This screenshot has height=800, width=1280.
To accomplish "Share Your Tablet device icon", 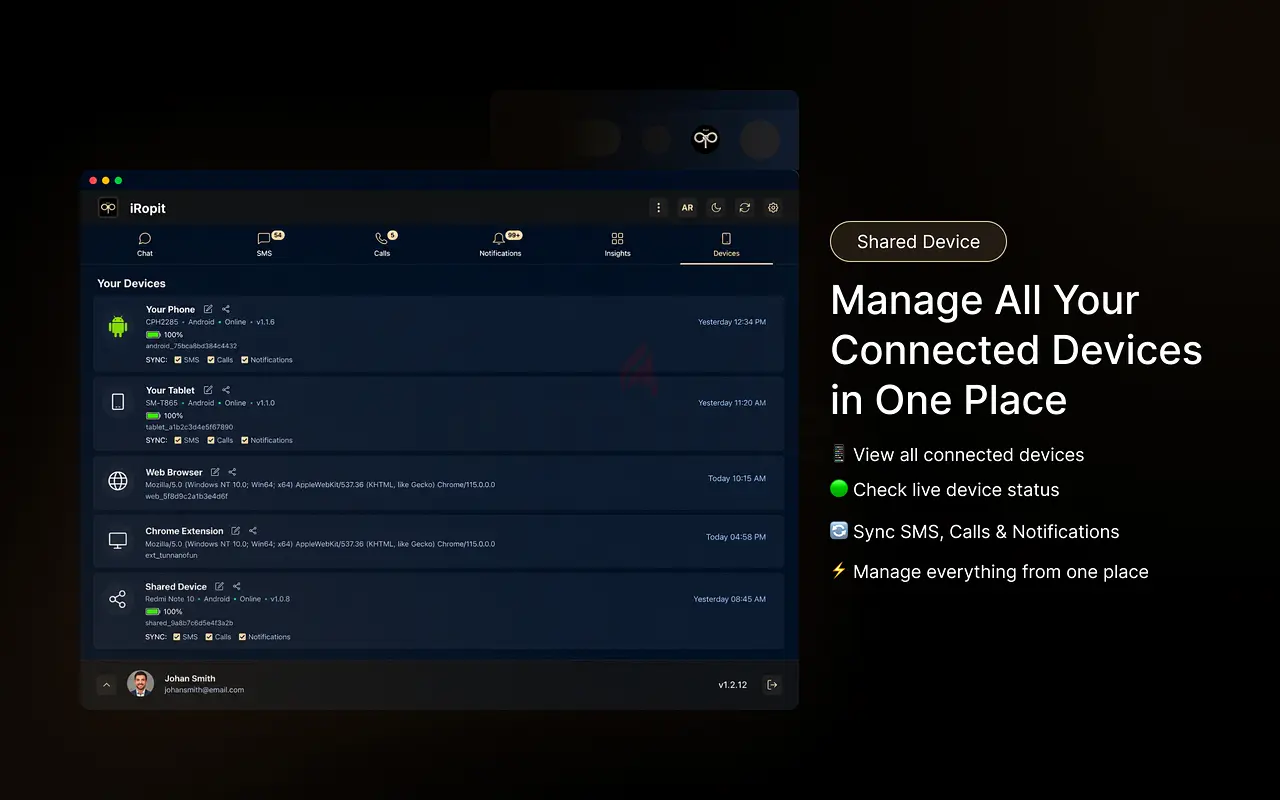I will [226, 390].
